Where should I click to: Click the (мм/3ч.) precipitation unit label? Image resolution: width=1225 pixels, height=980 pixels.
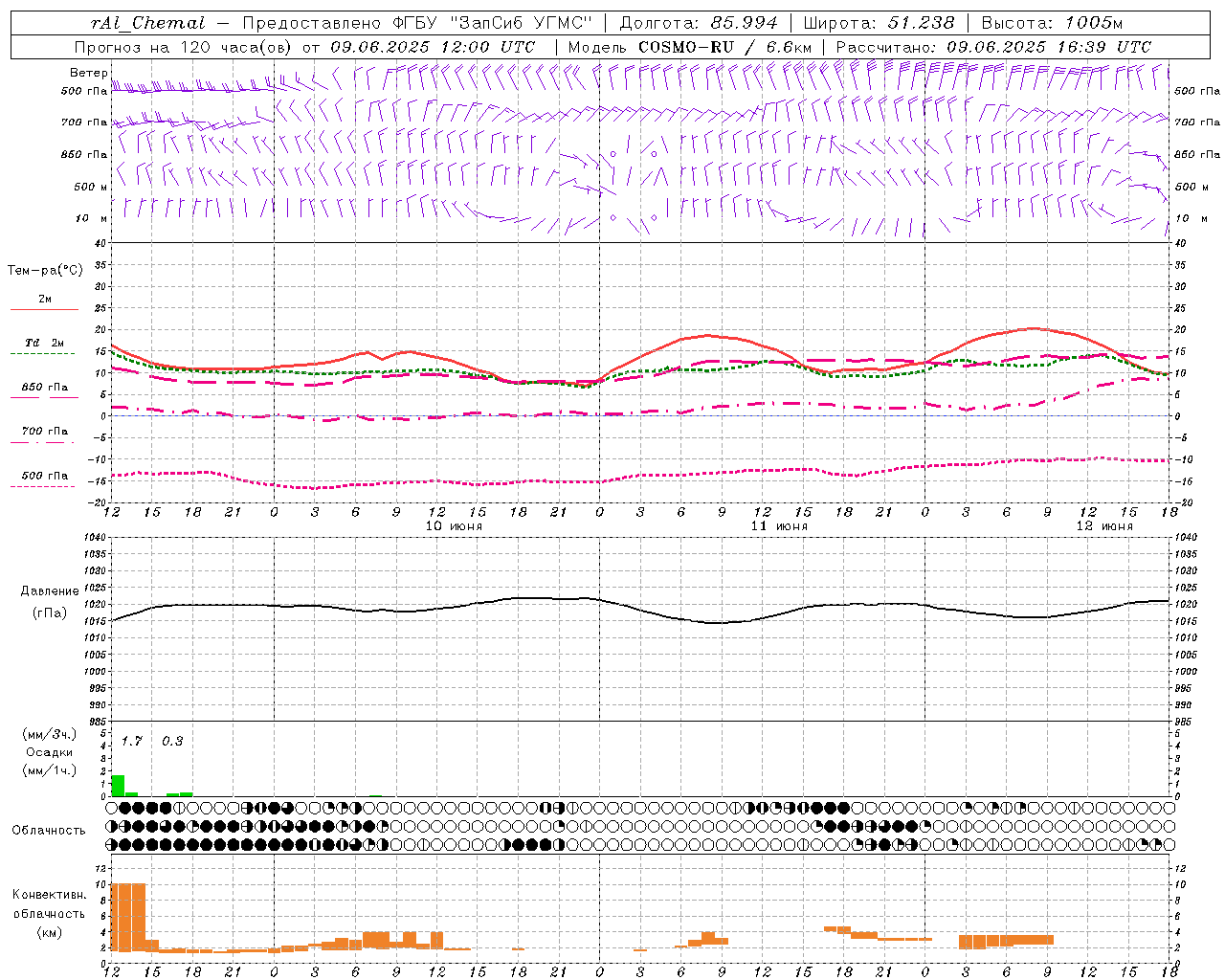coord(50,734)
